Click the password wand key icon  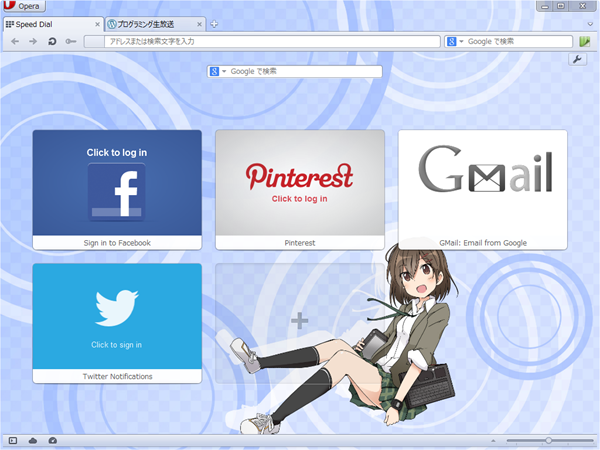[71, 41]
